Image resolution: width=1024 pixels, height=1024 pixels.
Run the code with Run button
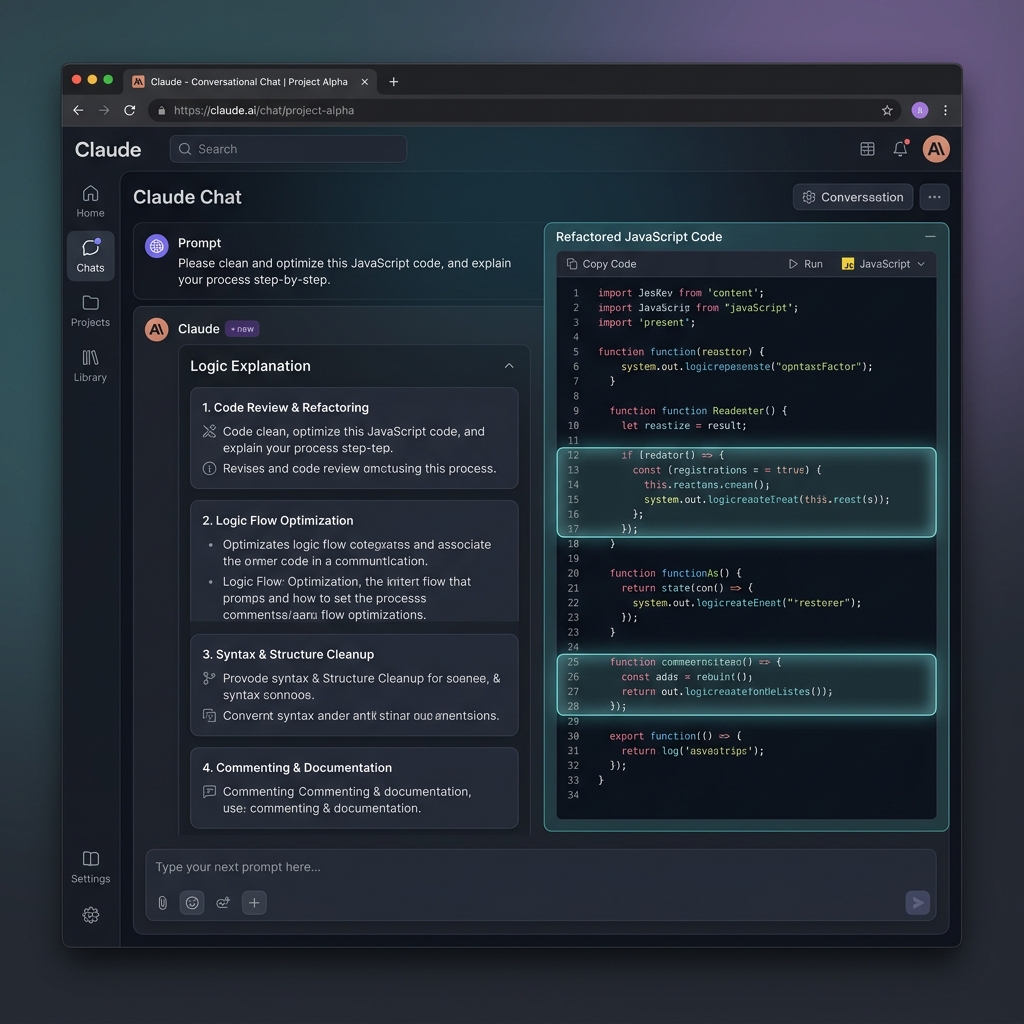pos(805,264)
